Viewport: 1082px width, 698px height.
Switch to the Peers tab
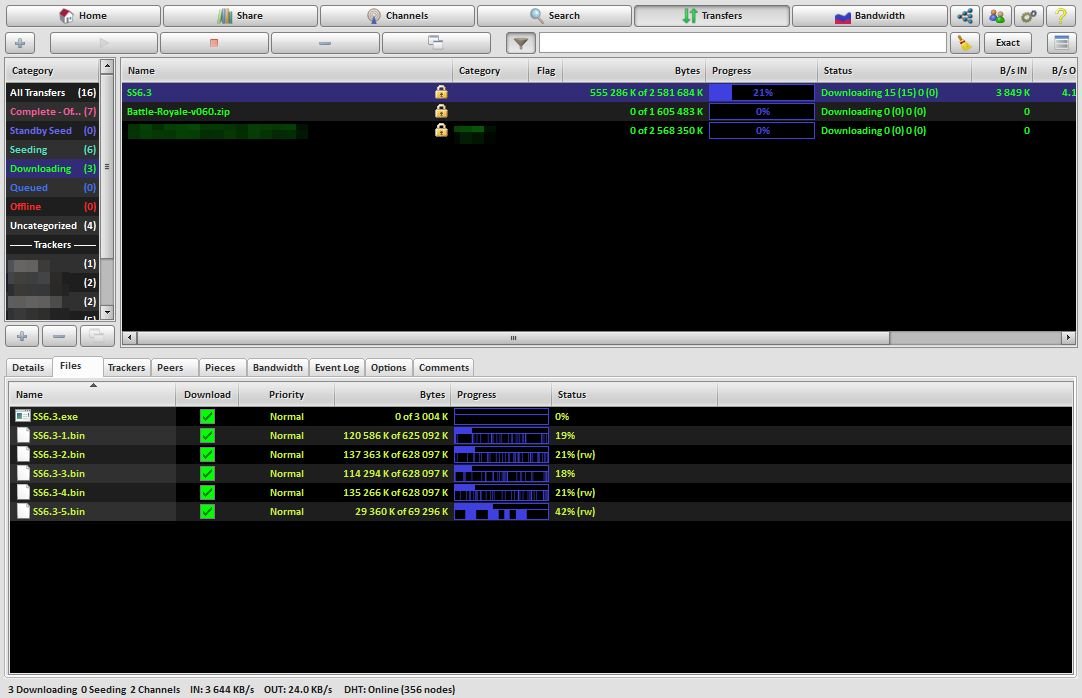[170, 368]
